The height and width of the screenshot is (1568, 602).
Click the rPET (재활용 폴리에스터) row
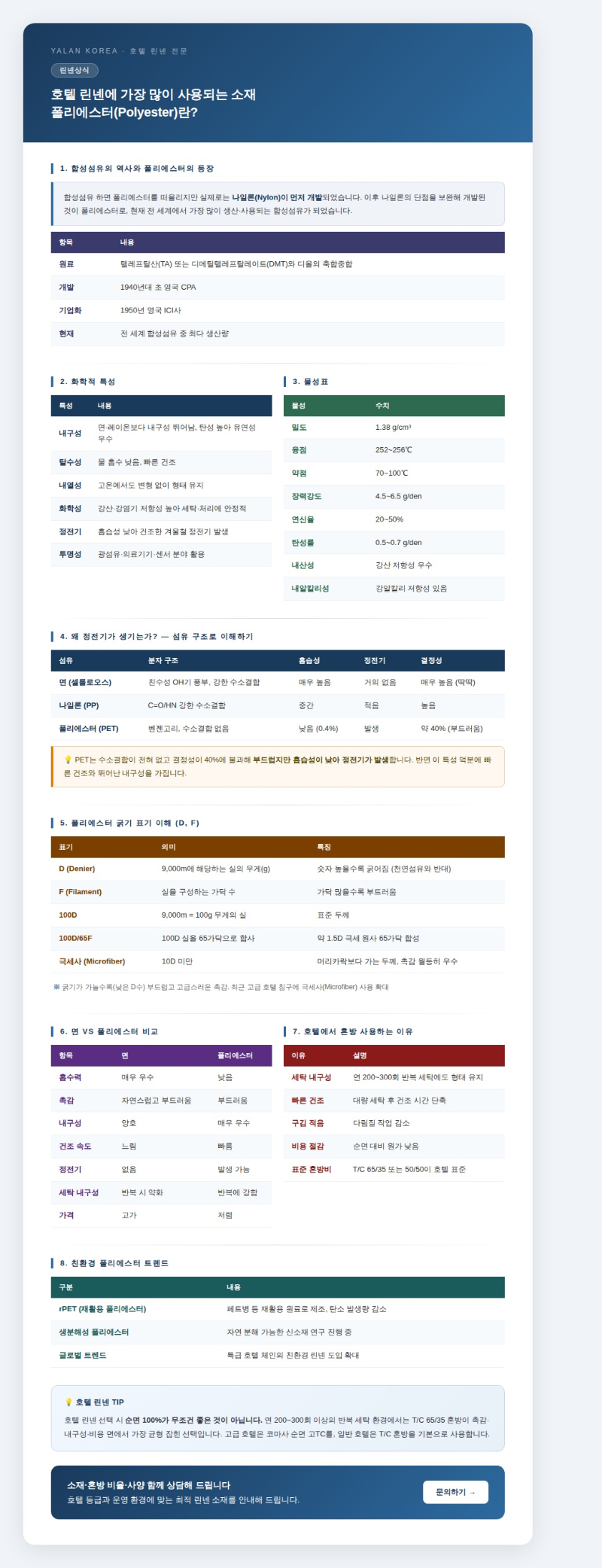tap(102, 1308)
